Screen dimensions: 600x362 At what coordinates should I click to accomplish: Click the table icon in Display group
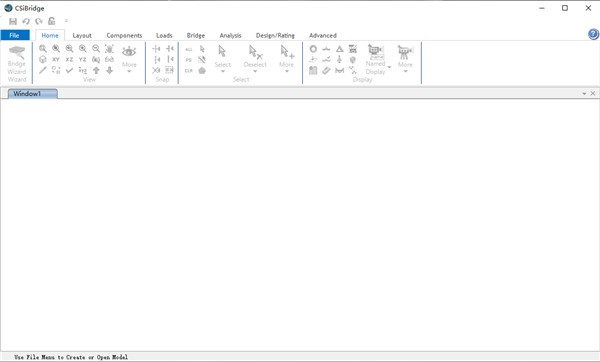[x=313, y=70]
